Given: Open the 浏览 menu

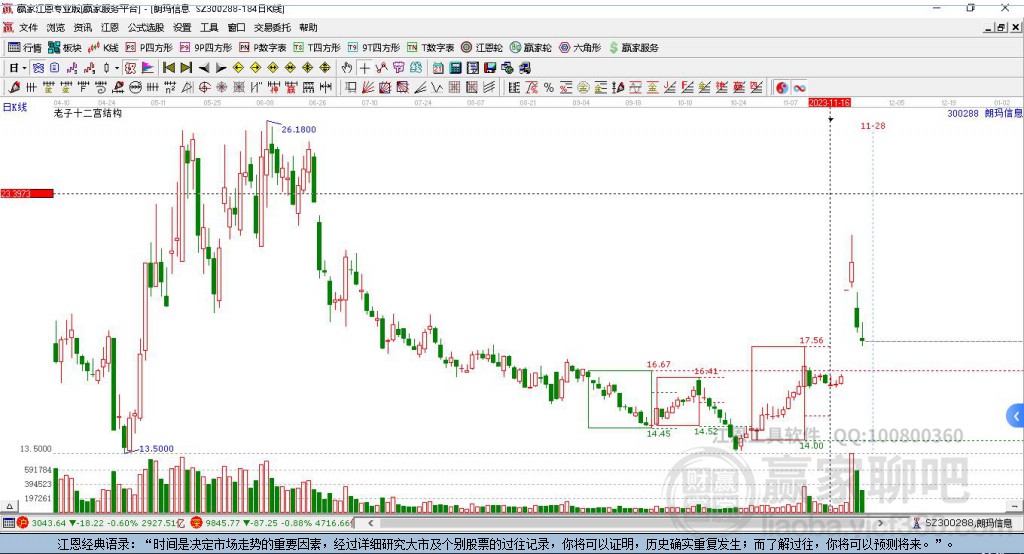Looking at the screenshot, I should 56,27.
